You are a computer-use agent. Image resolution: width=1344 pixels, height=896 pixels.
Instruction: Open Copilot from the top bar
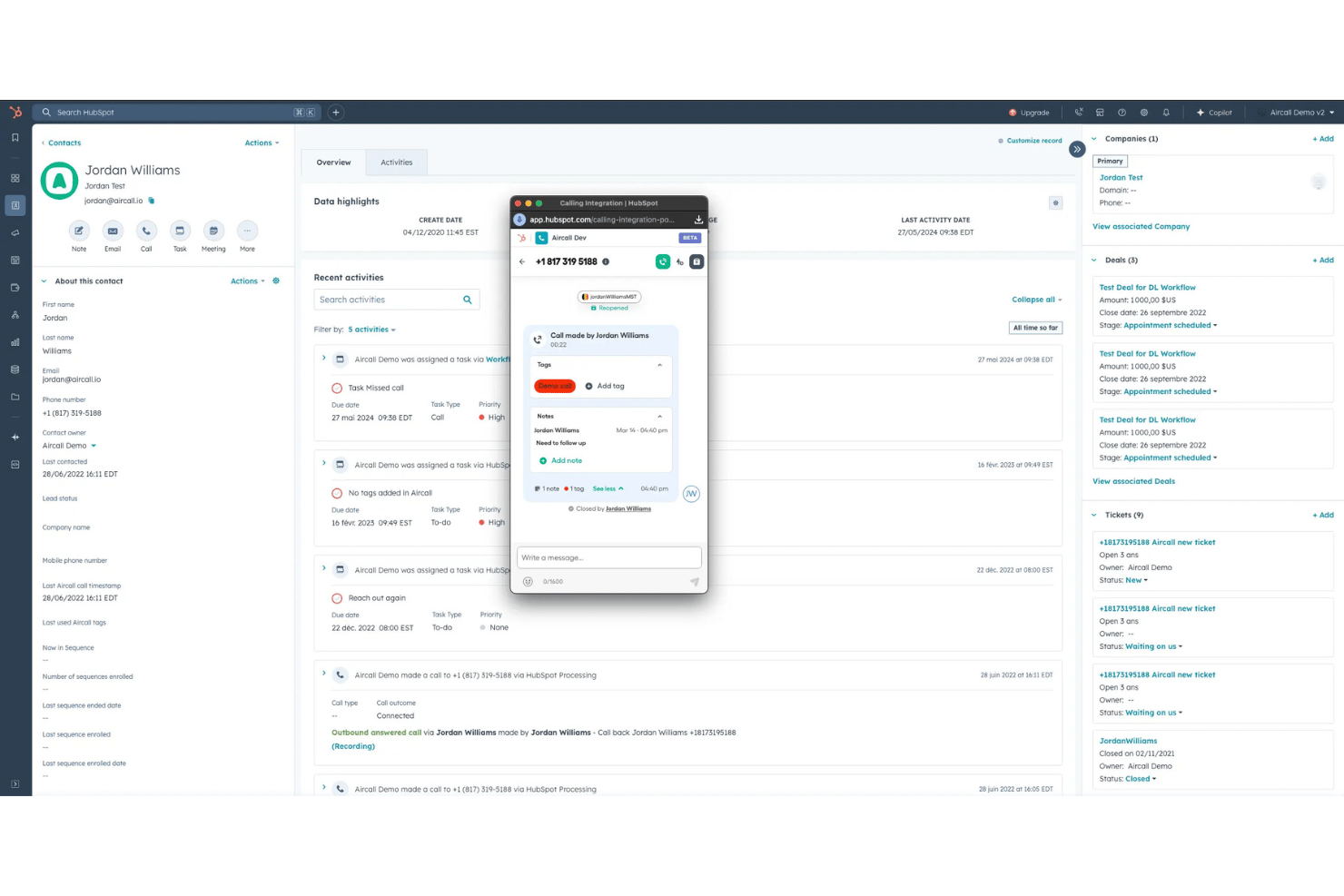coord(1214,113)
